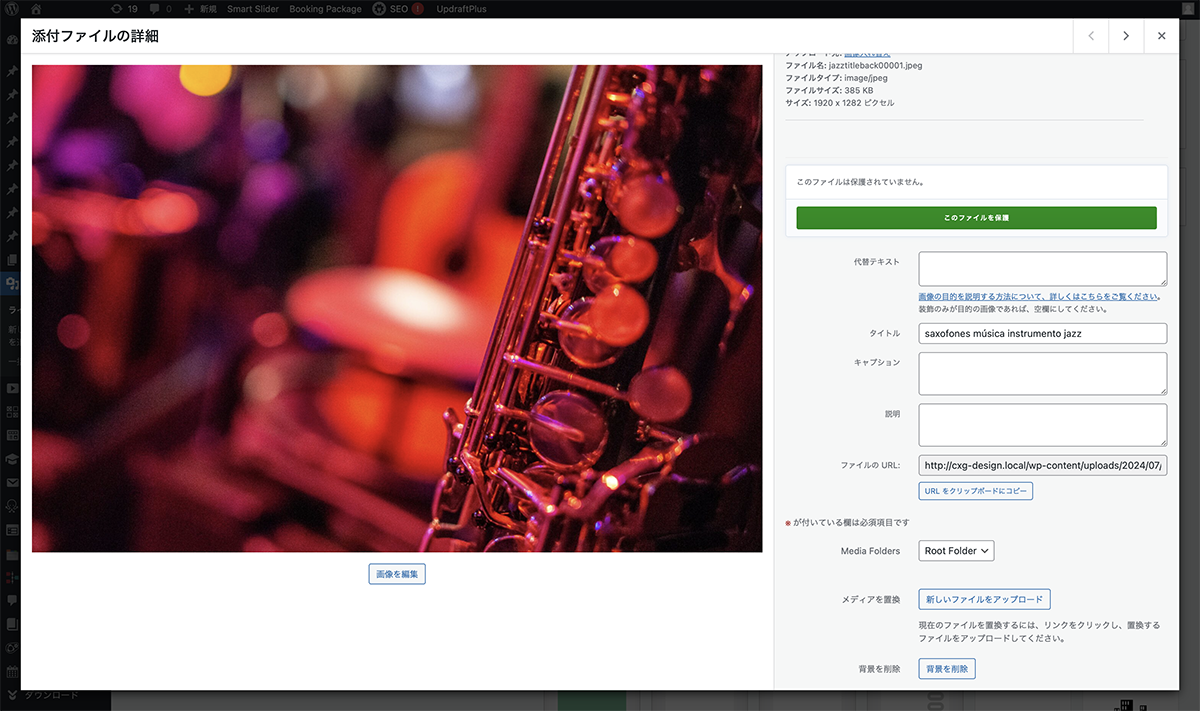
Task: Click the タイトル field with saxofones text
Action: [x=1042, y=333]
